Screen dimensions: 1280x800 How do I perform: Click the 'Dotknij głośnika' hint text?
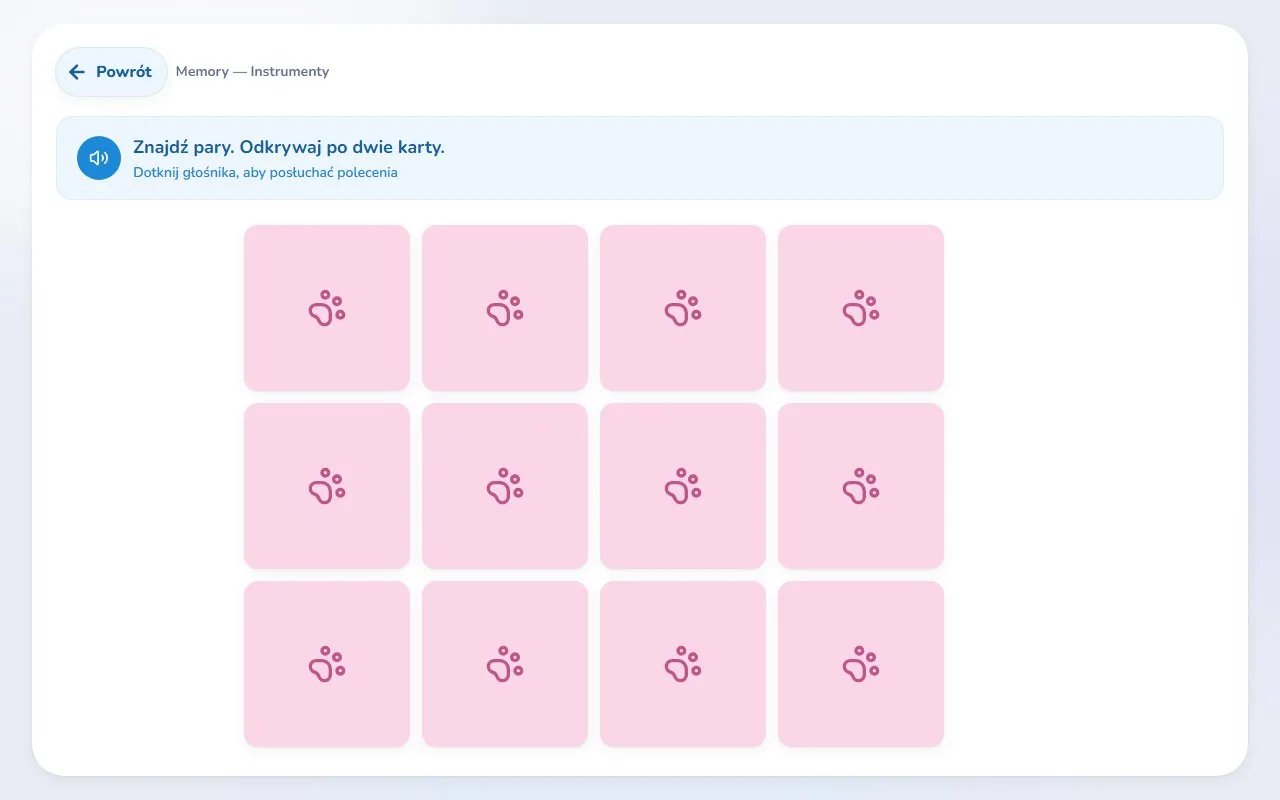click(265, 172)
